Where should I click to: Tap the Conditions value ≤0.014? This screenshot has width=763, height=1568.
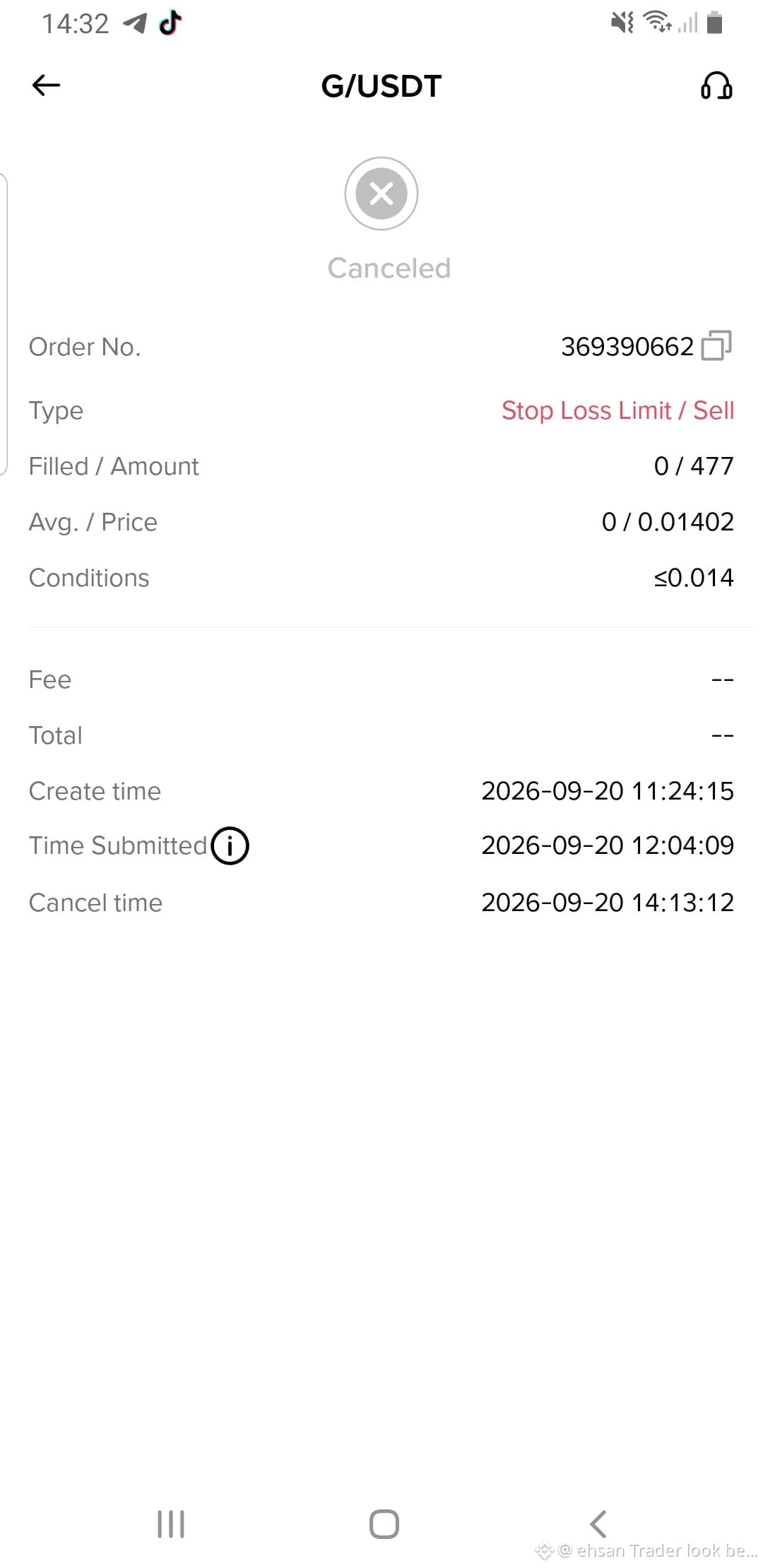[x=694, y=578]
